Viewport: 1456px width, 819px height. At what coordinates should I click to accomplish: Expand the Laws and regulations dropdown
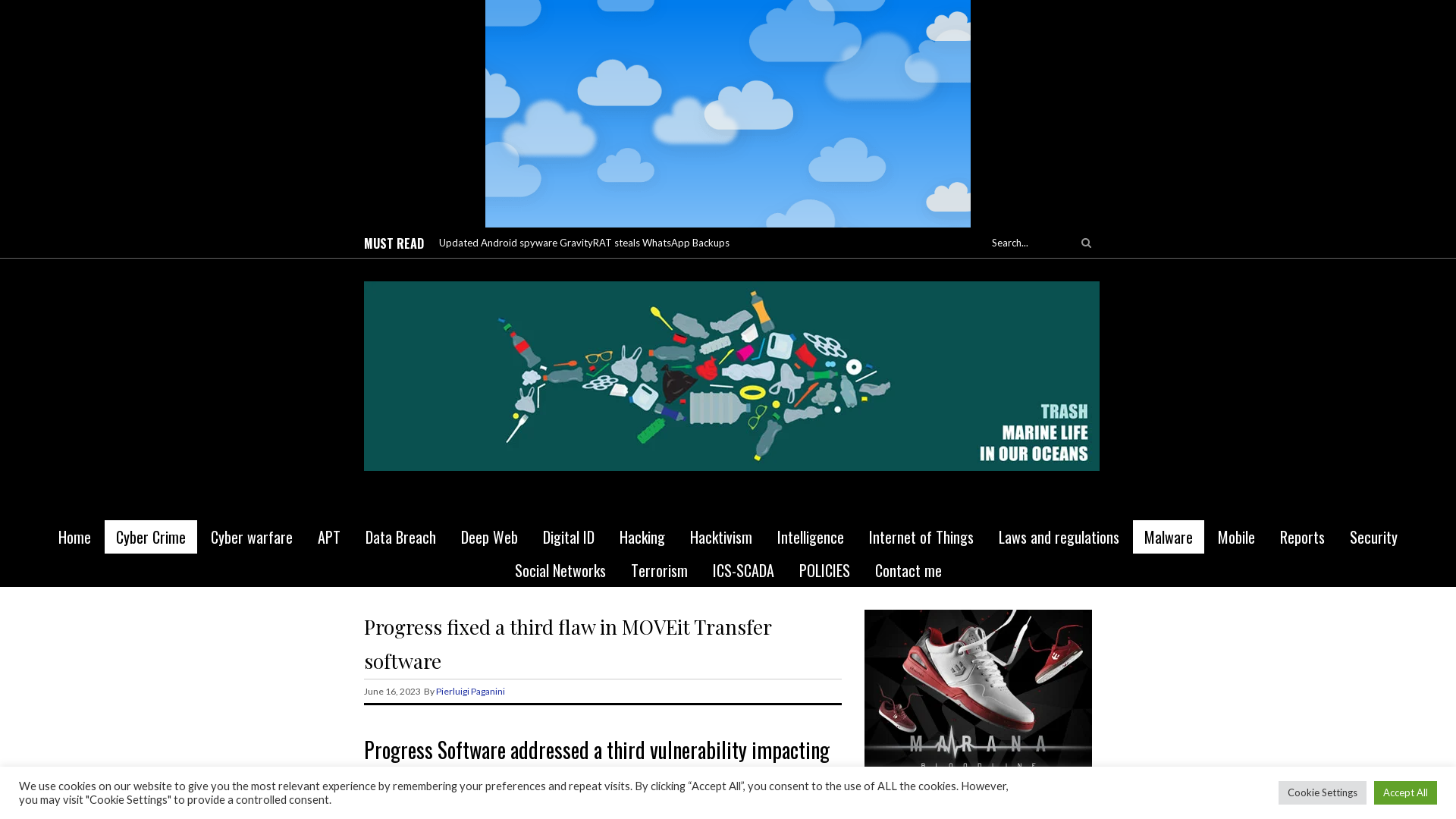pos(1059,536)
